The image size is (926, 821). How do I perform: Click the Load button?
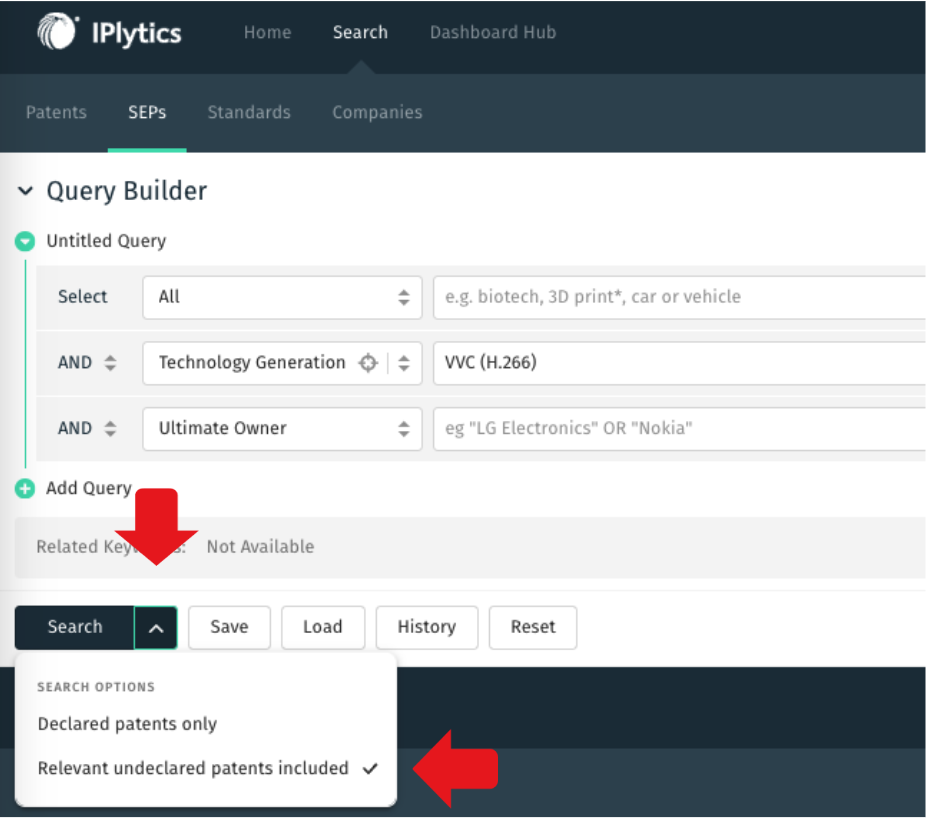323,628
